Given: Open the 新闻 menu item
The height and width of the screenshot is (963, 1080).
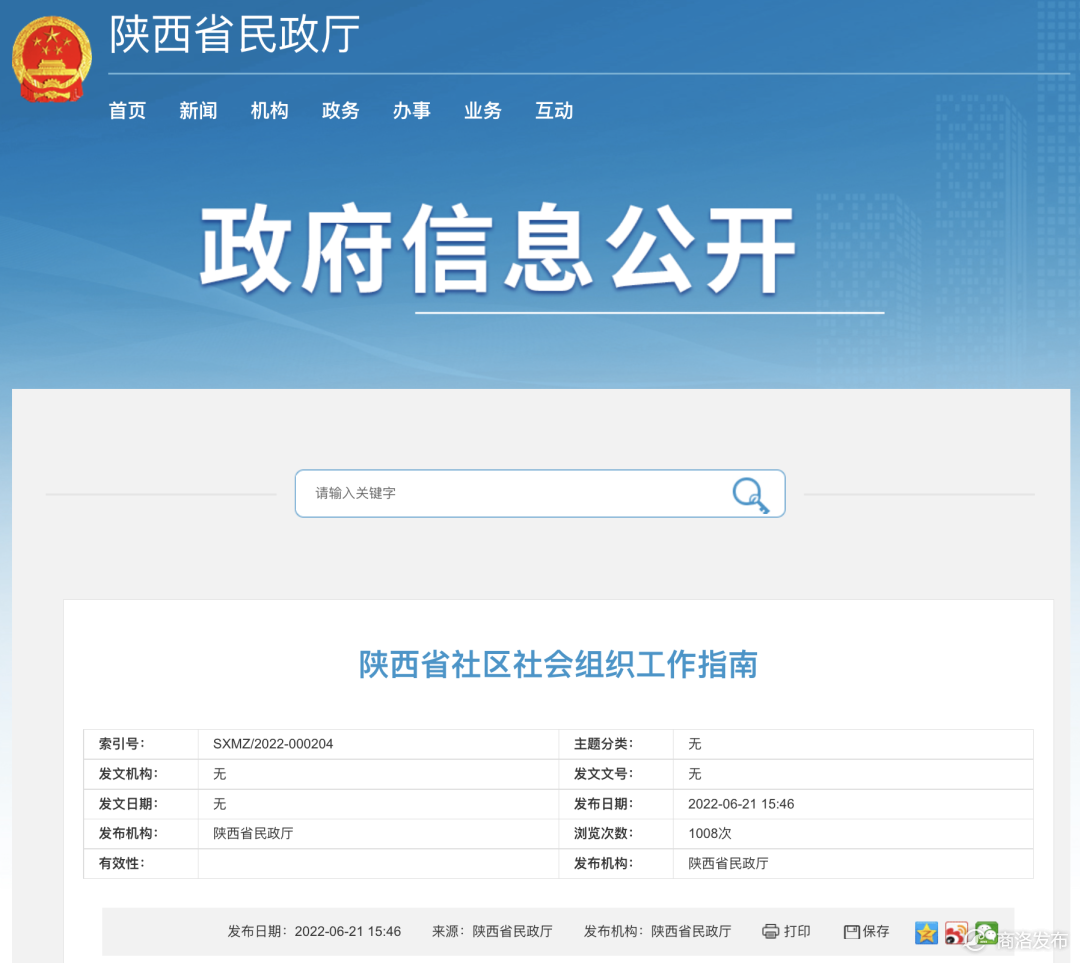Looking at the screenshot, I should (x=198, y=110).
